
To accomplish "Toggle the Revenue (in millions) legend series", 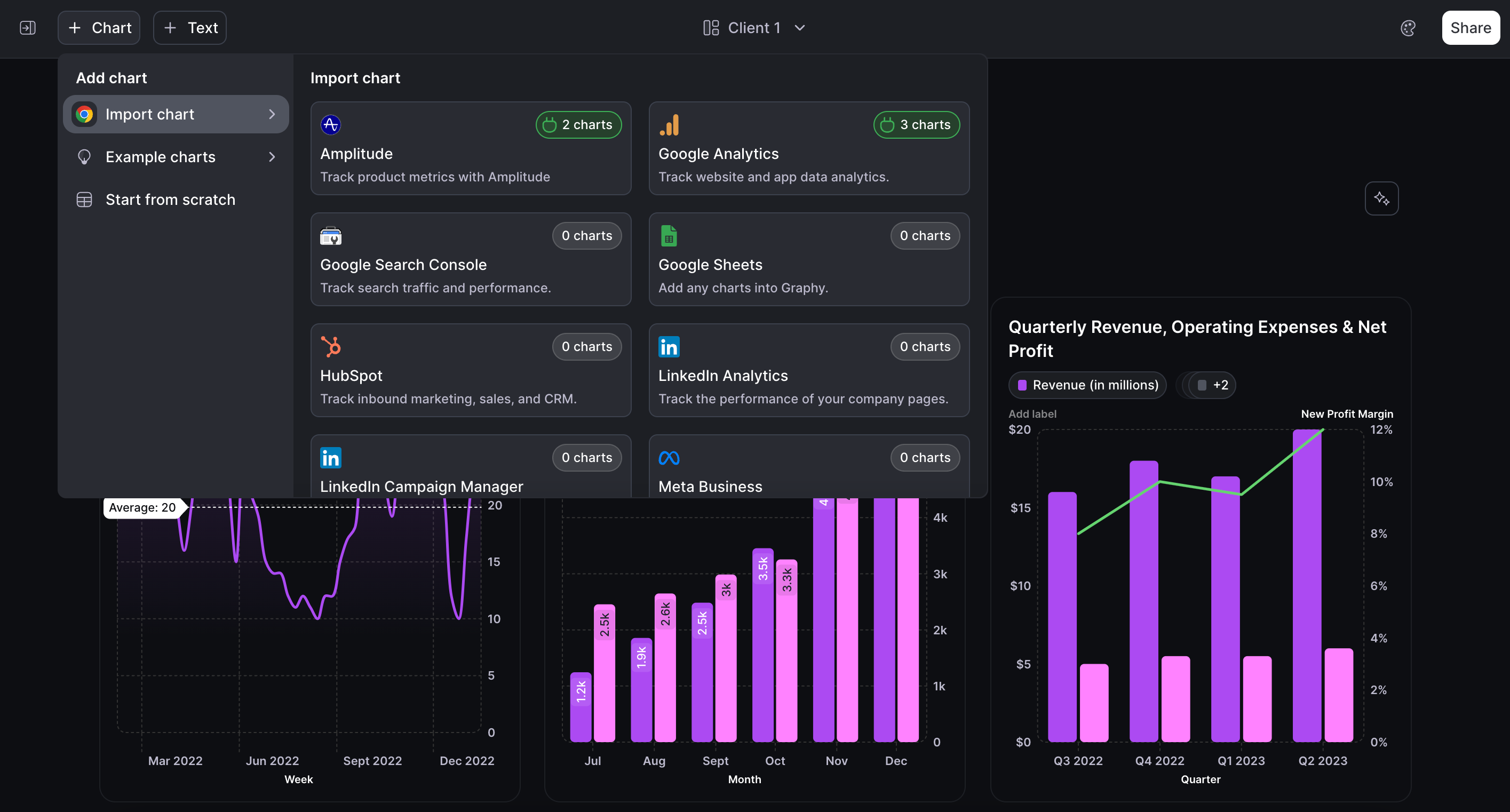I will click(1087, 385).
